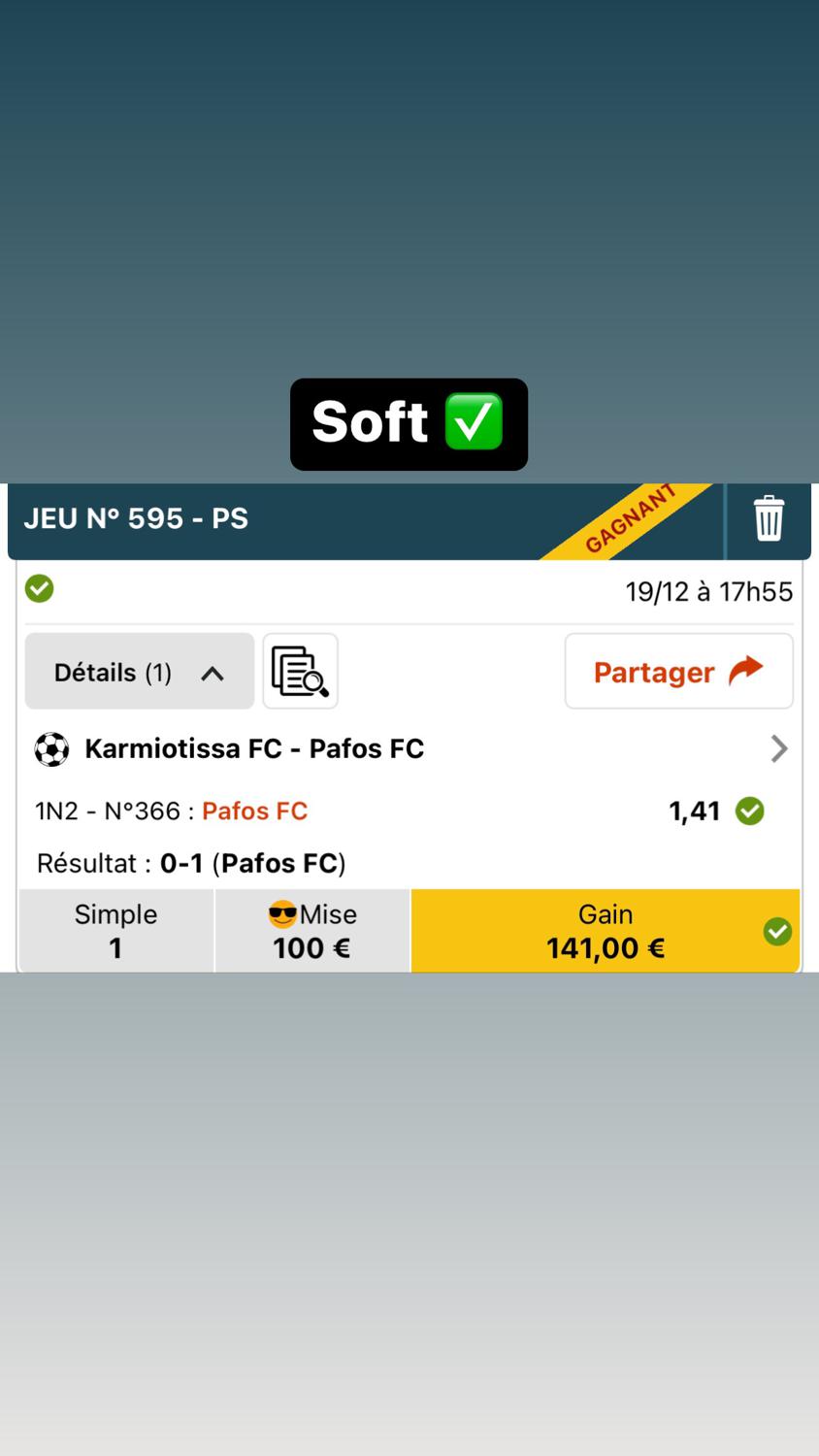Screen dimensions: 819x1456
Task: Click the sunglasses emoji beside Mise
Action: [x=282, y=914]
